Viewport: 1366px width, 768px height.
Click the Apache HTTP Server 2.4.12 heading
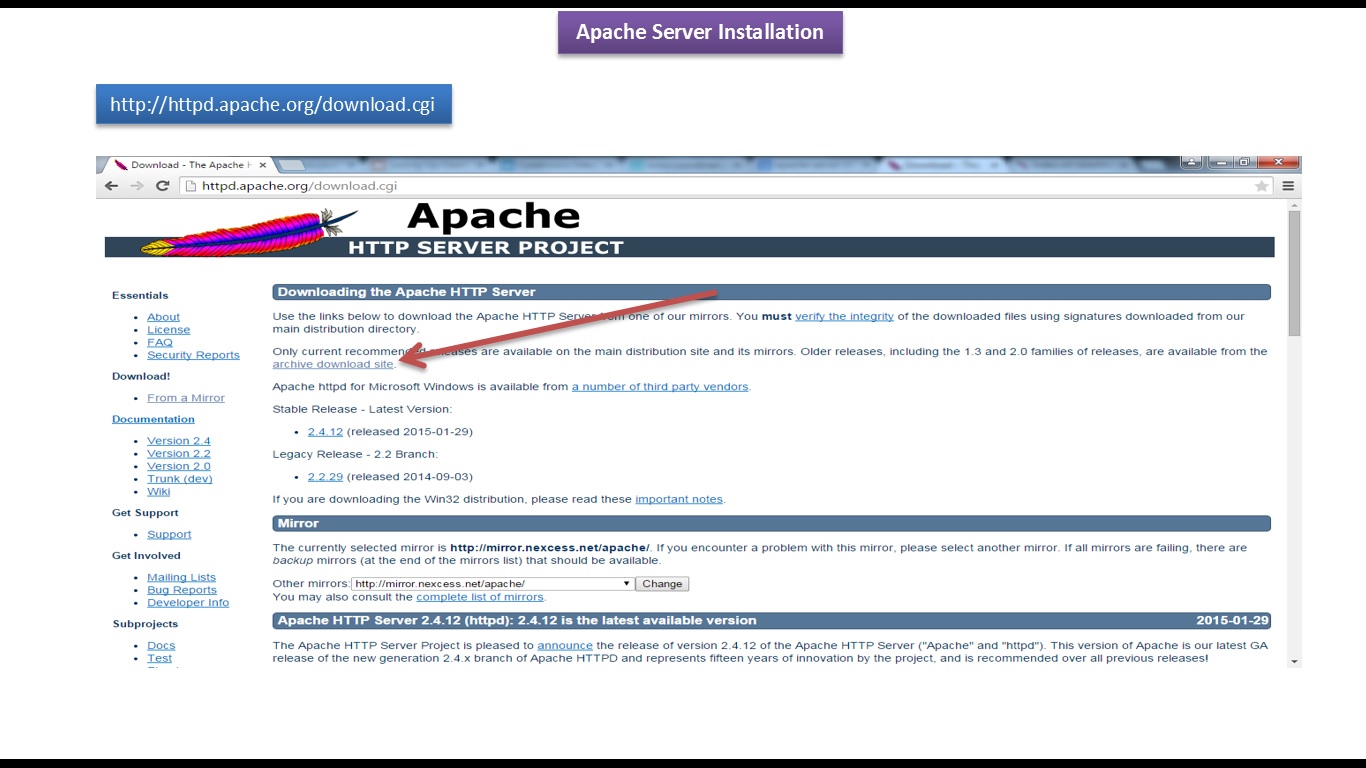point(517,620)
